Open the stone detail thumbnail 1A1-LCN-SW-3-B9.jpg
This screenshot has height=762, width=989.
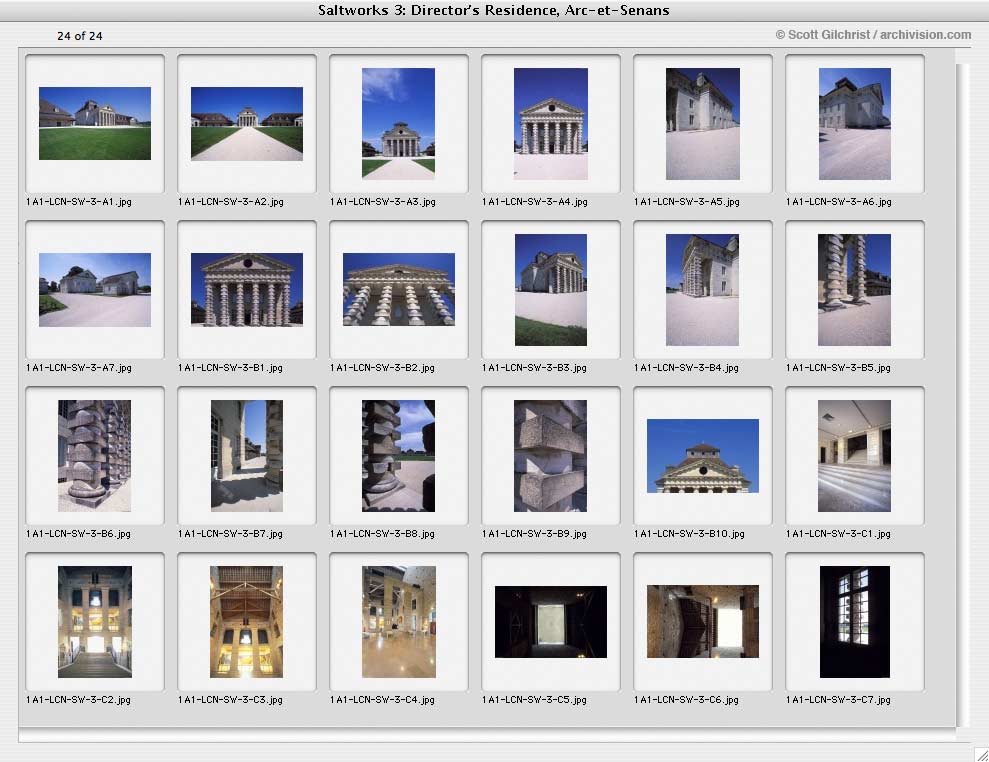click(x=550, y=455)
